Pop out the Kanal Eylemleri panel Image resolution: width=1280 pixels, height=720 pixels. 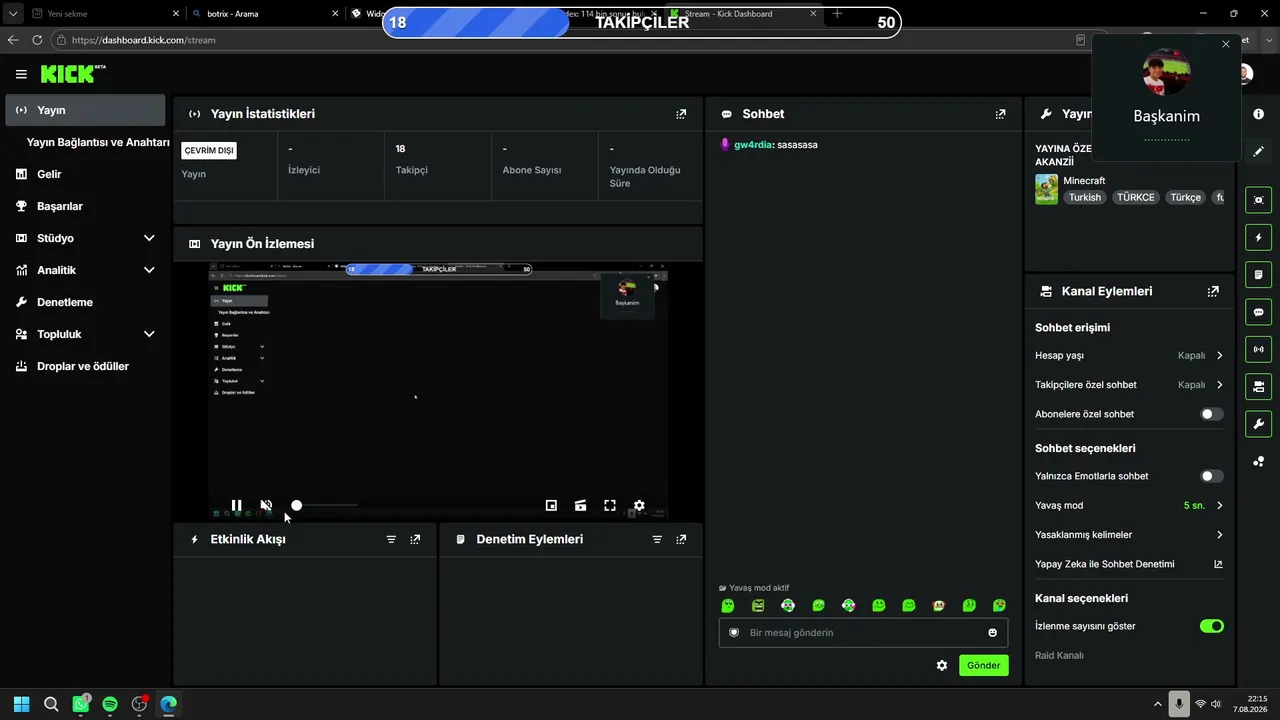pos(1213,292)
